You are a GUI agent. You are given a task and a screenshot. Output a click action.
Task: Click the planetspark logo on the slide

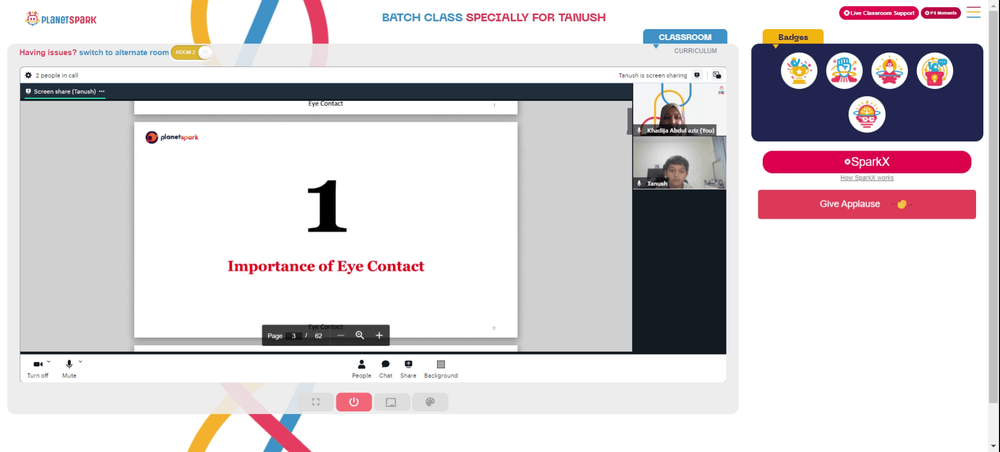172,137
